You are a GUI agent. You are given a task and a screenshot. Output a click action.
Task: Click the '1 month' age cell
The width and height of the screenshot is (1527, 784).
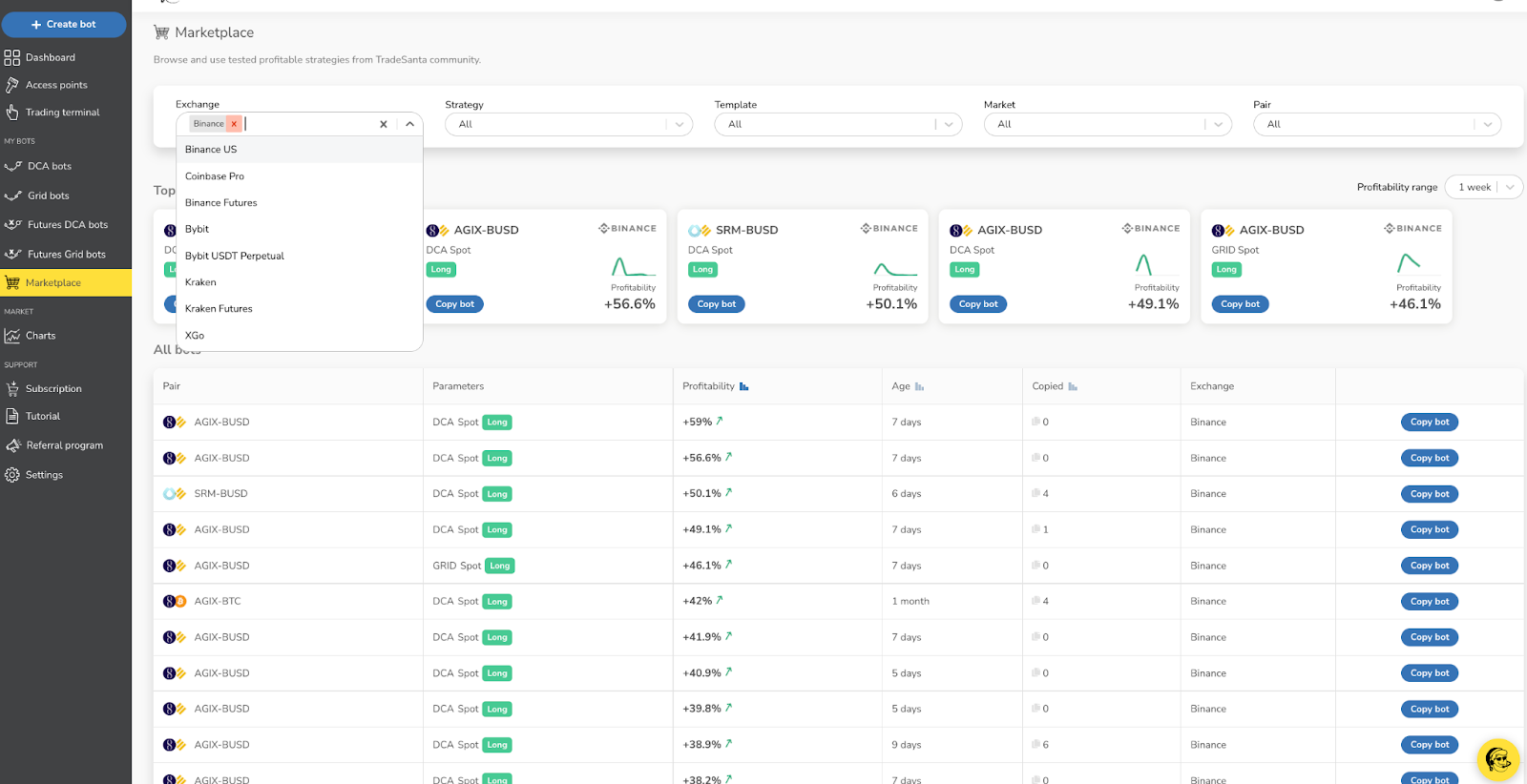910,602
